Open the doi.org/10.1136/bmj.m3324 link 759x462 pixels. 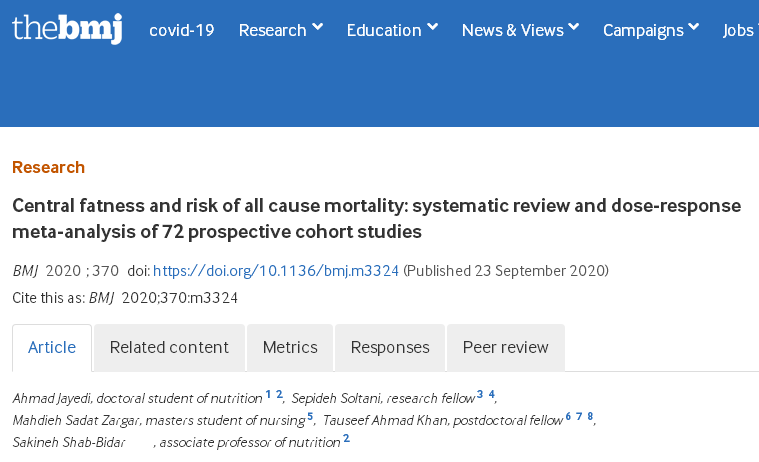tap(276, 271)
